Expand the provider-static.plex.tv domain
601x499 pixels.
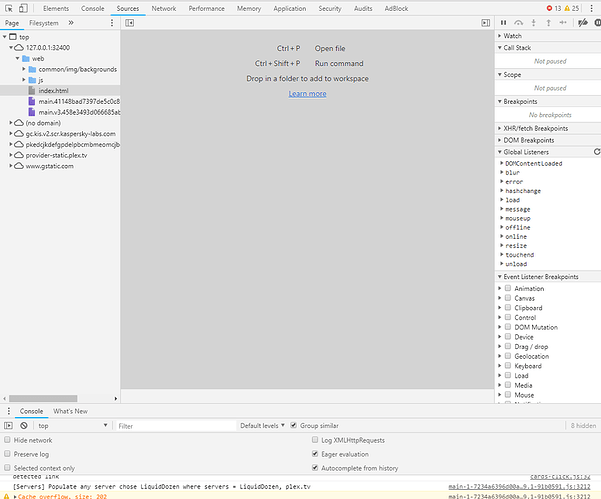[x=11, y=155]
